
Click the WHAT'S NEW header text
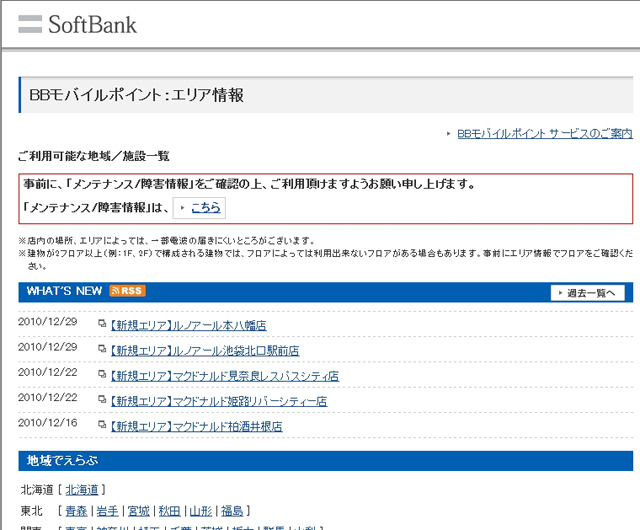point(64,291)
